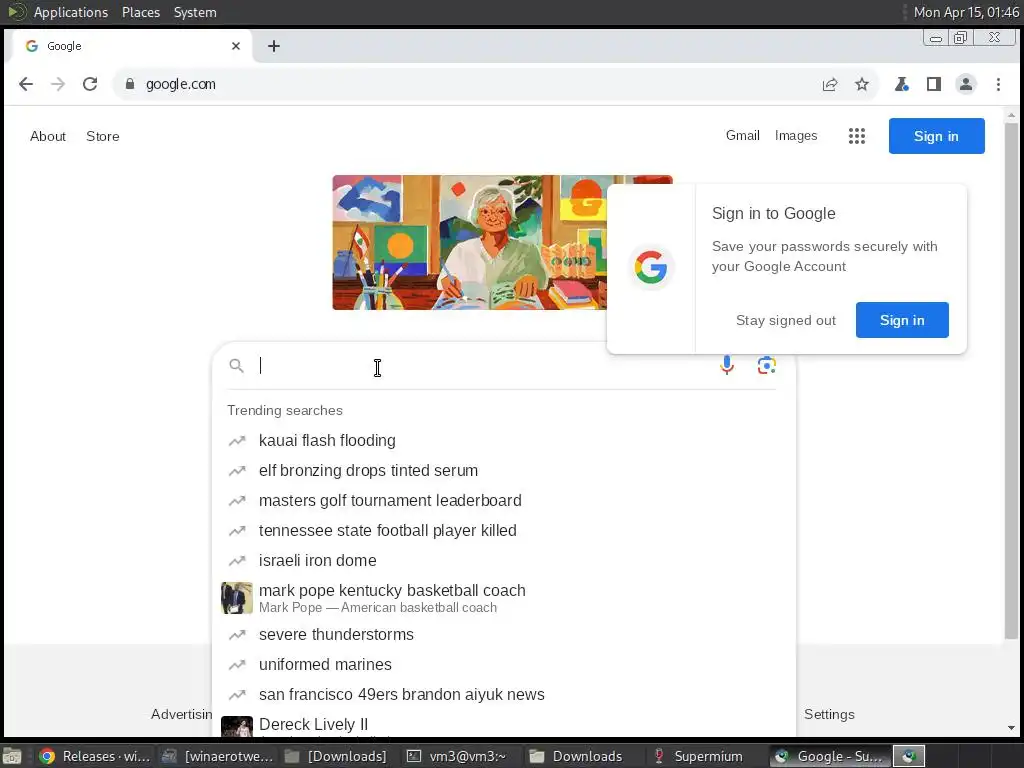1024x768 pixels.
Task: Click the Google logo in the sign-in popup
Action: 650,267
